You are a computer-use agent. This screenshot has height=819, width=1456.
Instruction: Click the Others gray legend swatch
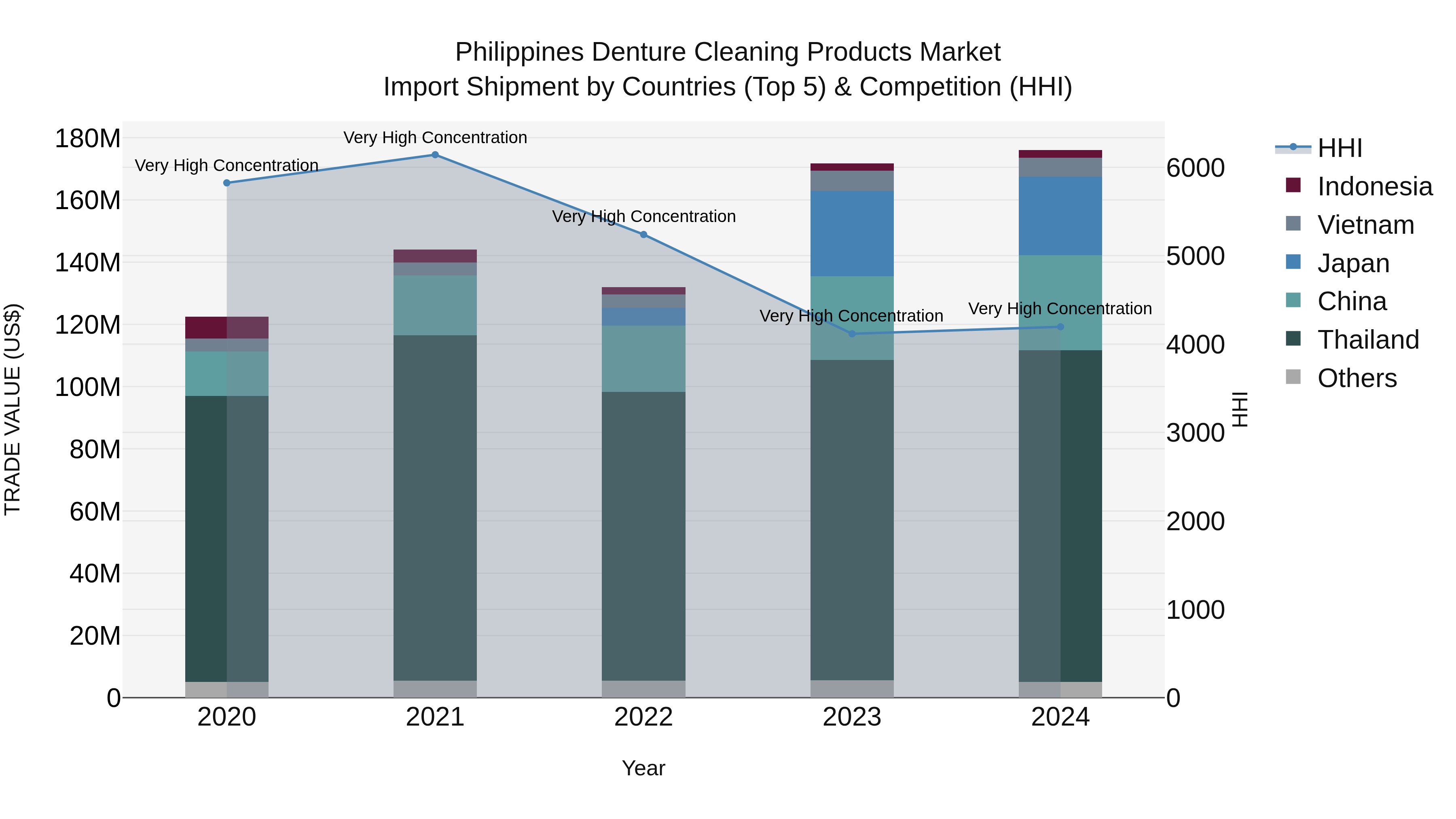[1293, 377]
